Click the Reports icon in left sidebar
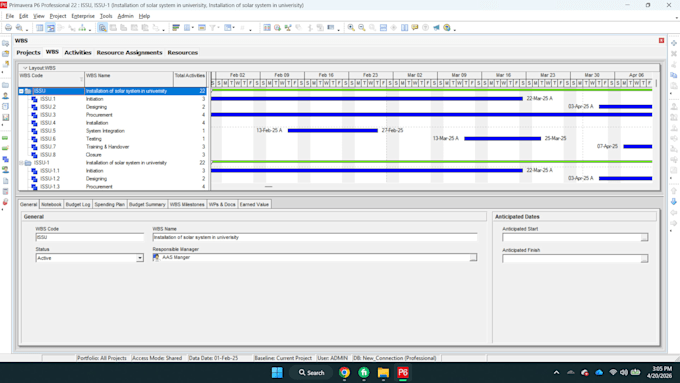 point(5,106)
